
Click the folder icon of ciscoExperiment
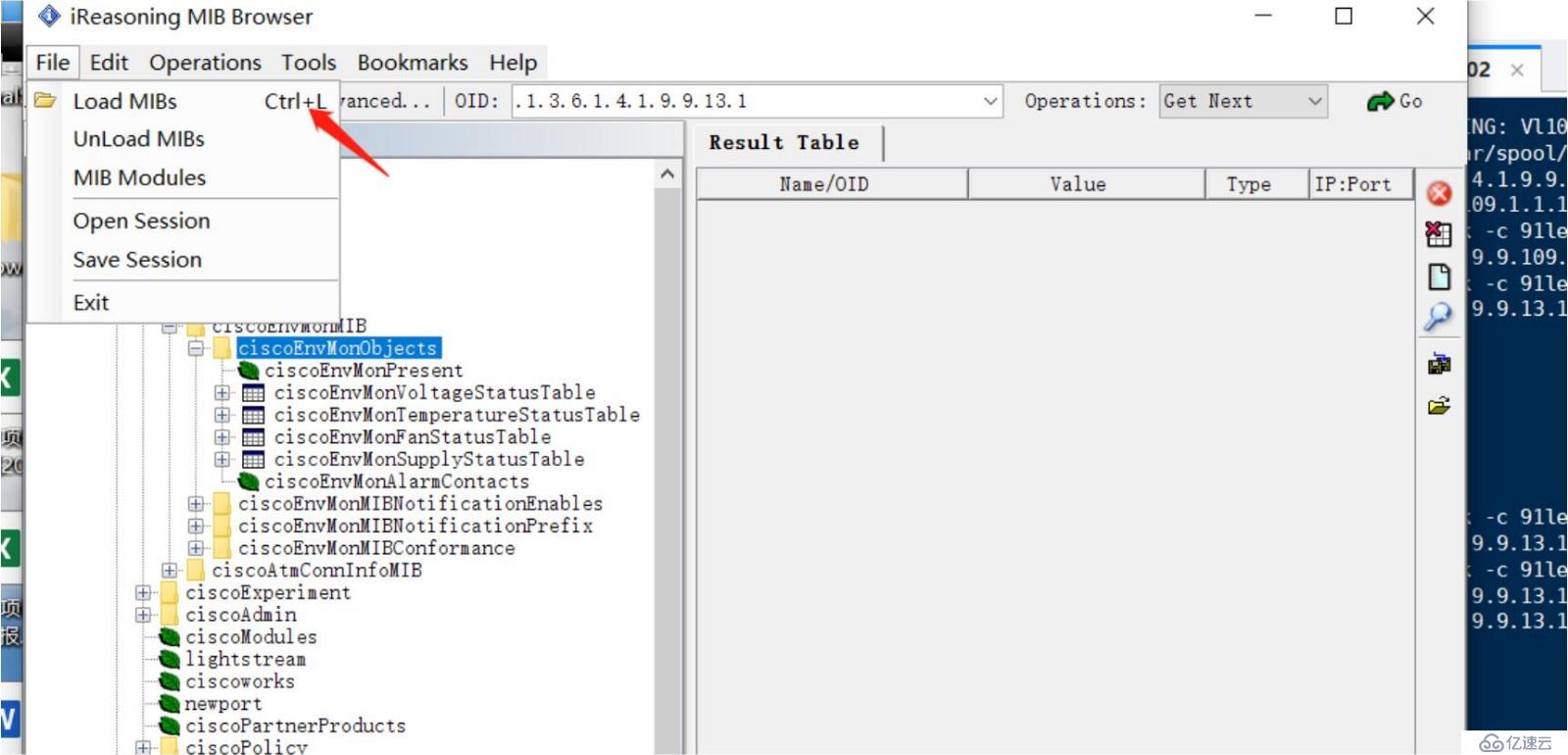coord(170,592)
